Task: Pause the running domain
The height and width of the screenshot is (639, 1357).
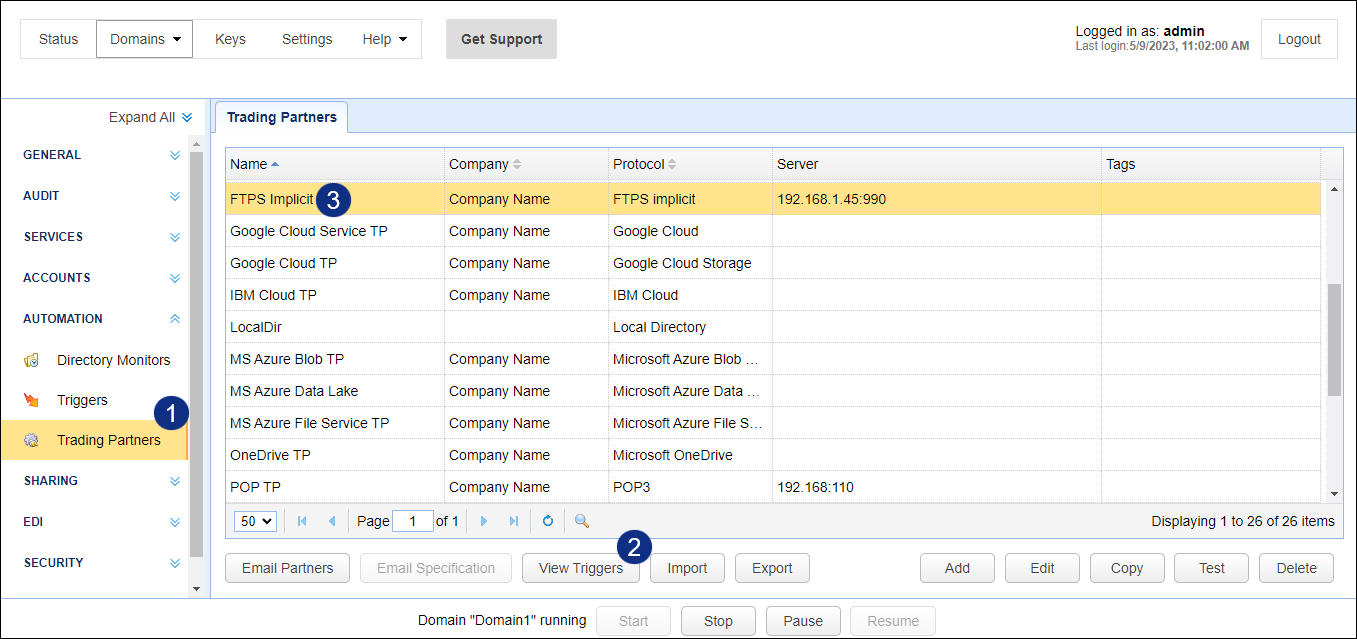Action: tap(803, 621)
